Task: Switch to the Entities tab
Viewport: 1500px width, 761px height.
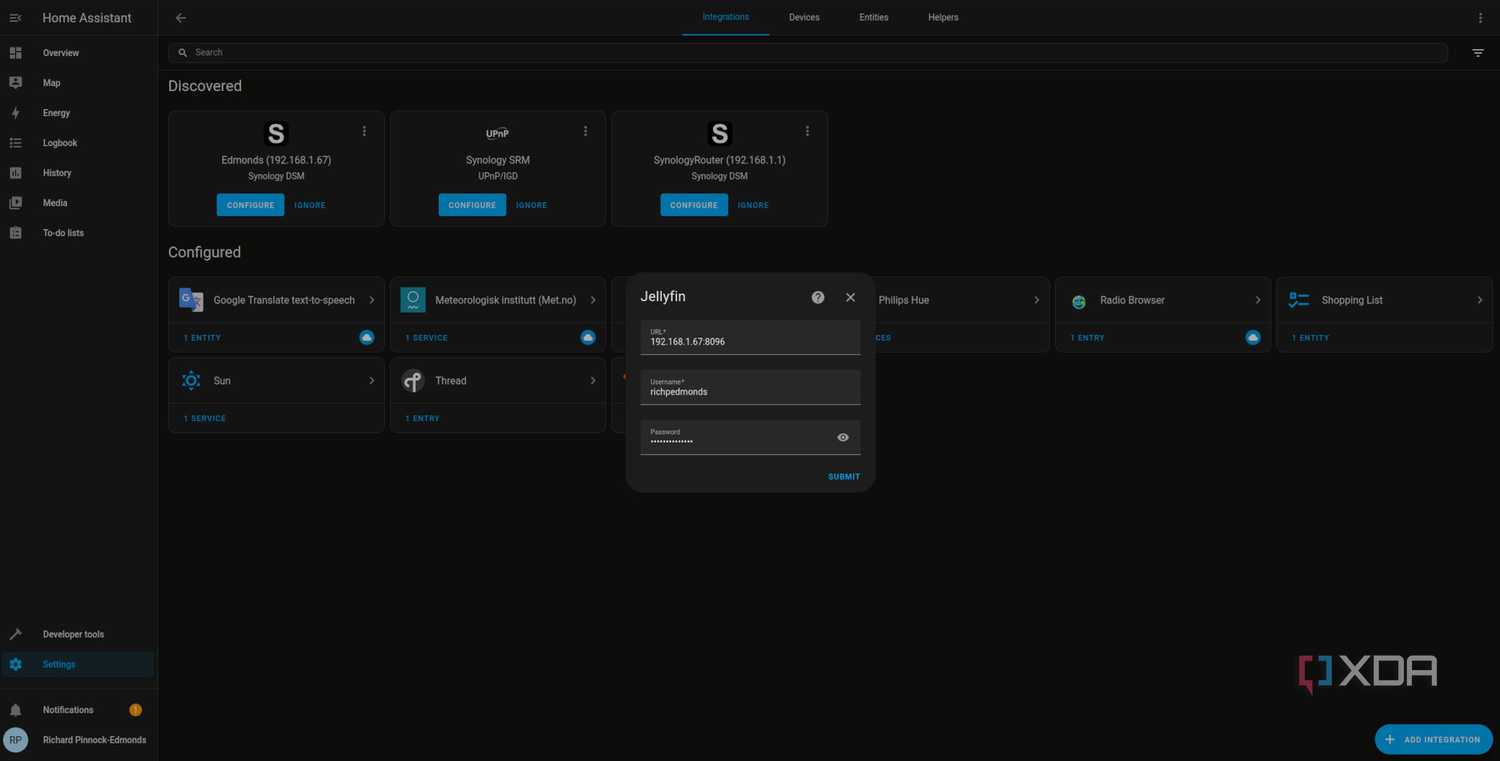Action: coord(874,17)
